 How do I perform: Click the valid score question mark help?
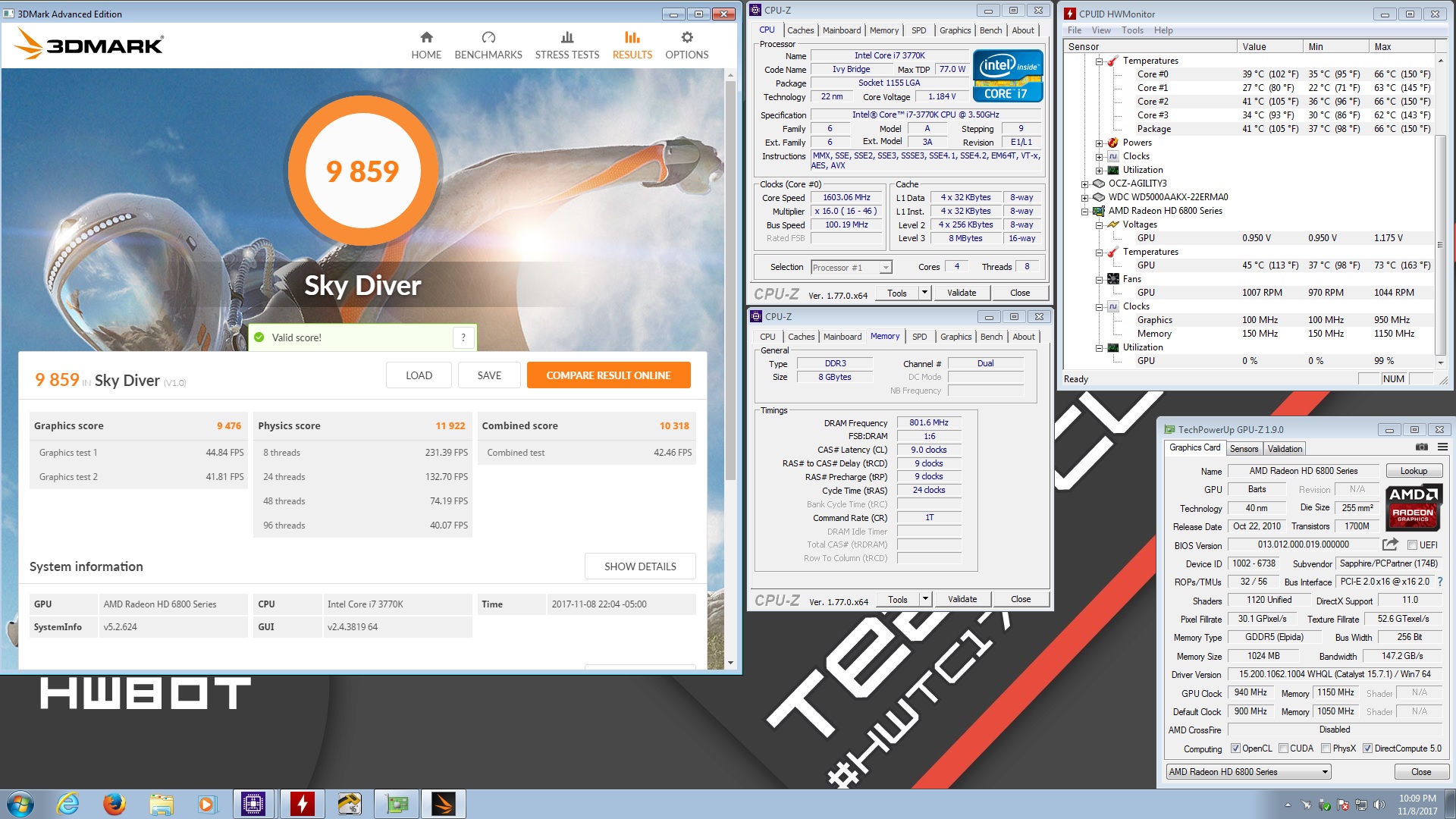pos(463,337)
